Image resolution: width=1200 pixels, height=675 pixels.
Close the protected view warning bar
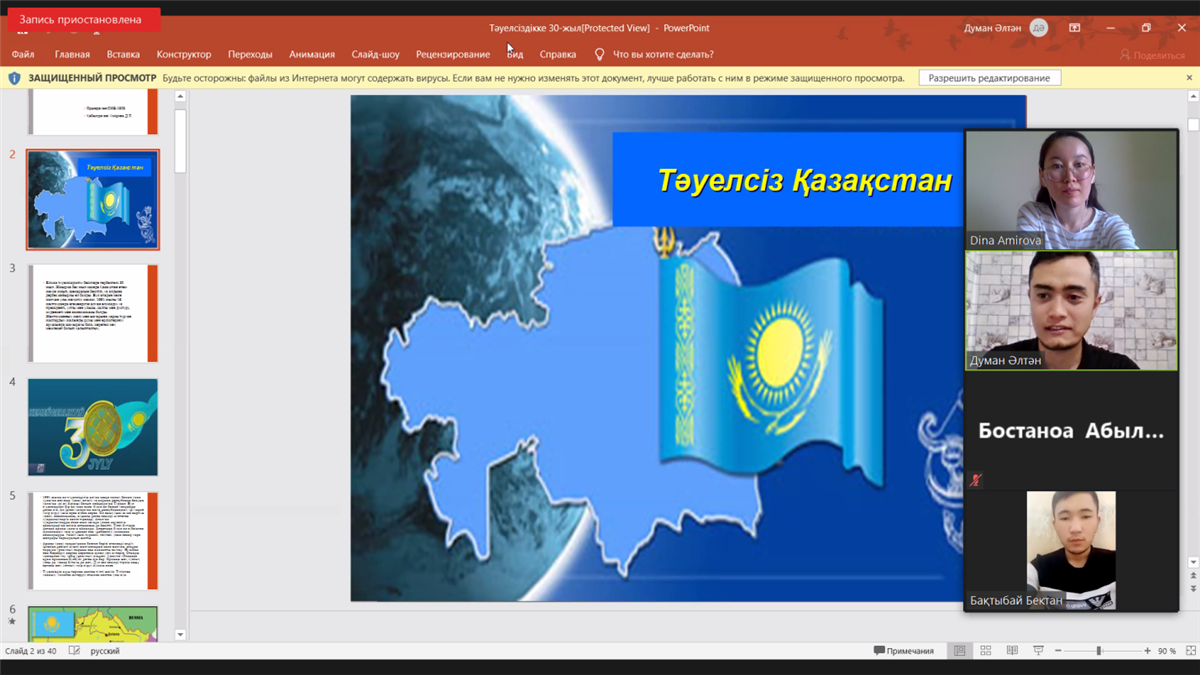(x=1190, y=78)
